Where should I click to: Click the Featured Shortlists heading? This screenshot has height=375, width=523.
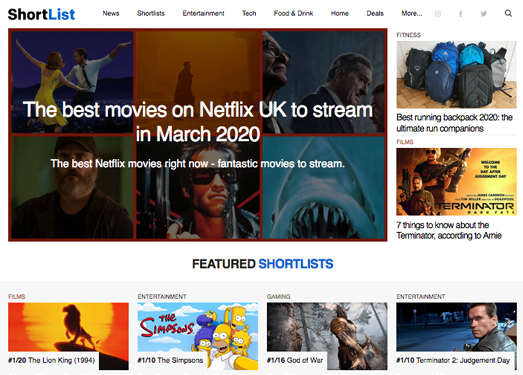263,264
